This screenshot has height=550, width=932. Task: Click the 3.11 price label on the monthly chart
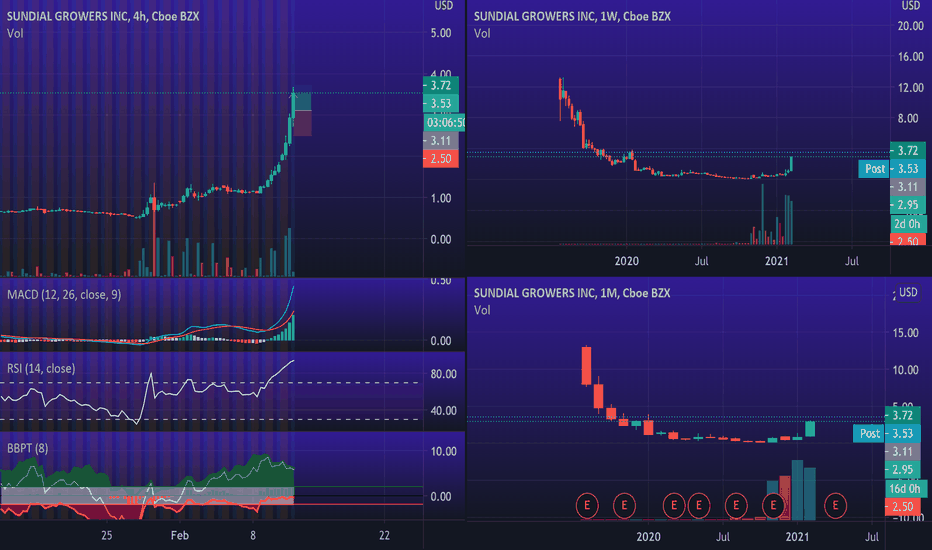[x=903, y=451]
